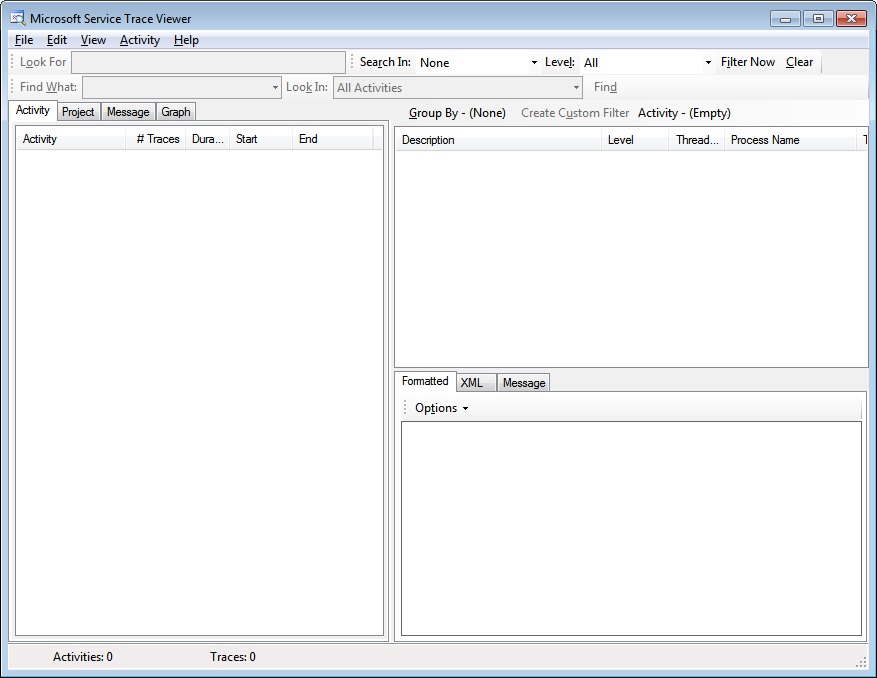Select the XML detail tab

point(476,383)
